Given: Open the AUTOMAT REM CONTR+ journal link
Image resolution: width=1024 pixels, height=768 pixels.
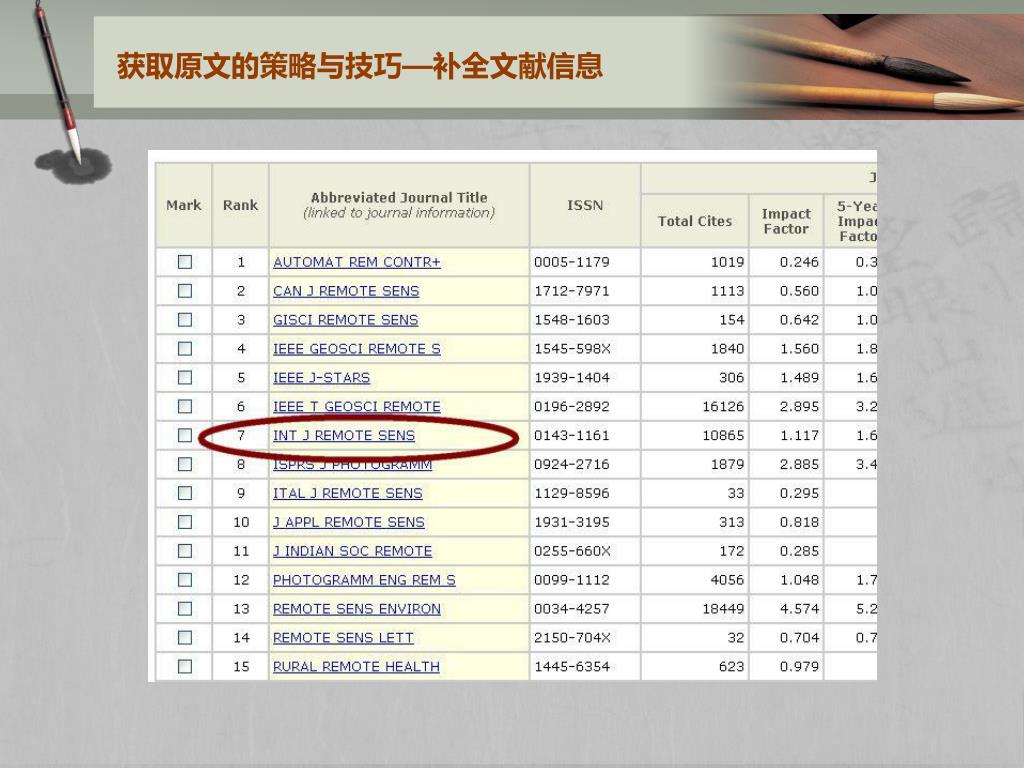Looking at the screenshot, I should tap(357, 262).
